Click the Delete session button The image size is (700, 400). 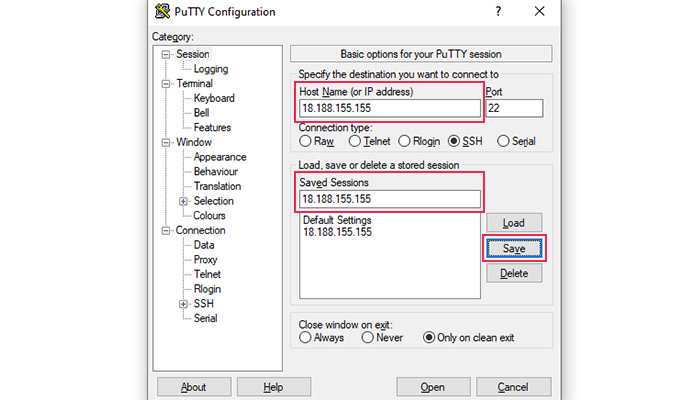tap(514, 273)
